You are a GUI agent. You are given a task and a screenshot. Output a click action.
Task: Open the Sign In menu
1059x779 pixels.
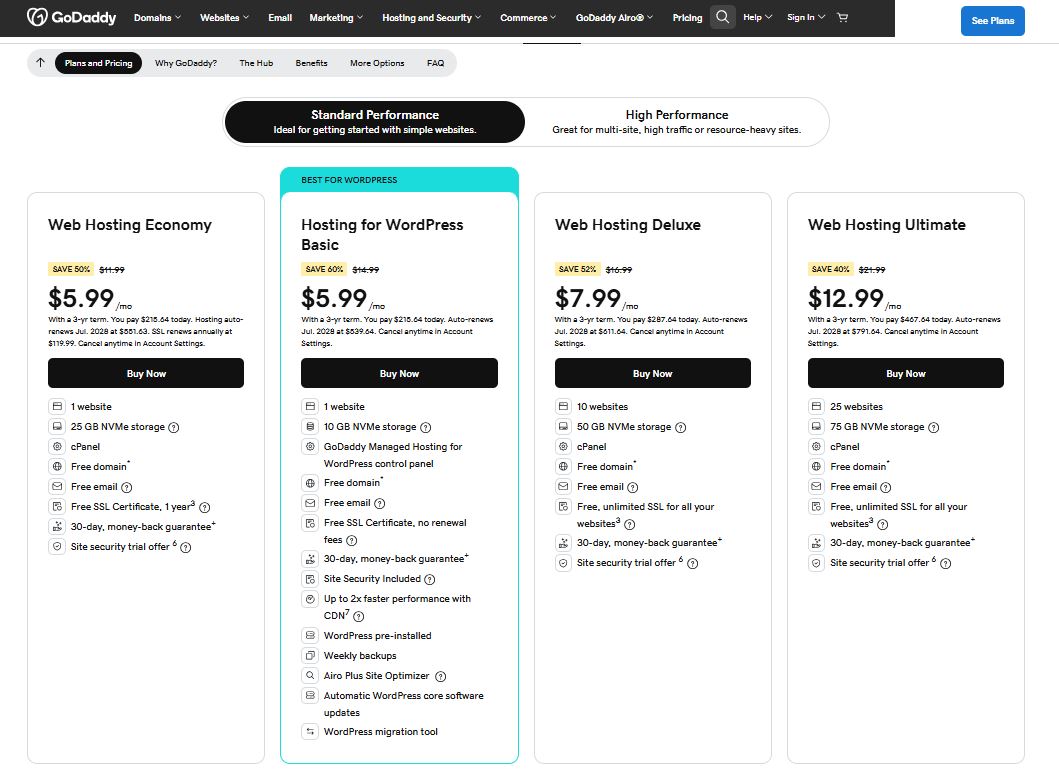coord(805,17)
